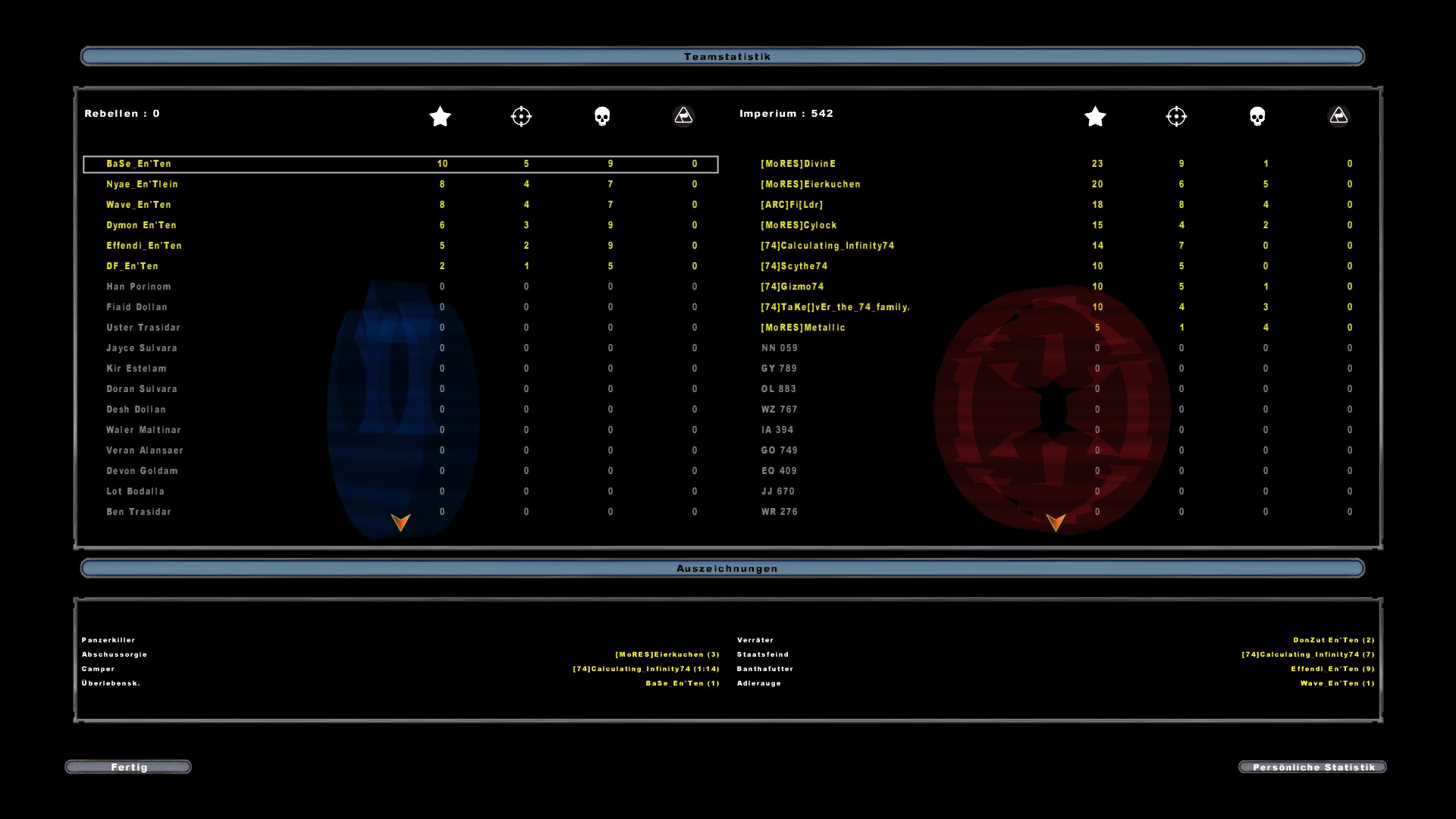Image resolution: width=1456 pixels, height=819 pixels.
Task: Click the Imperium deaths skull icon
Action: tap(1257, 116)
